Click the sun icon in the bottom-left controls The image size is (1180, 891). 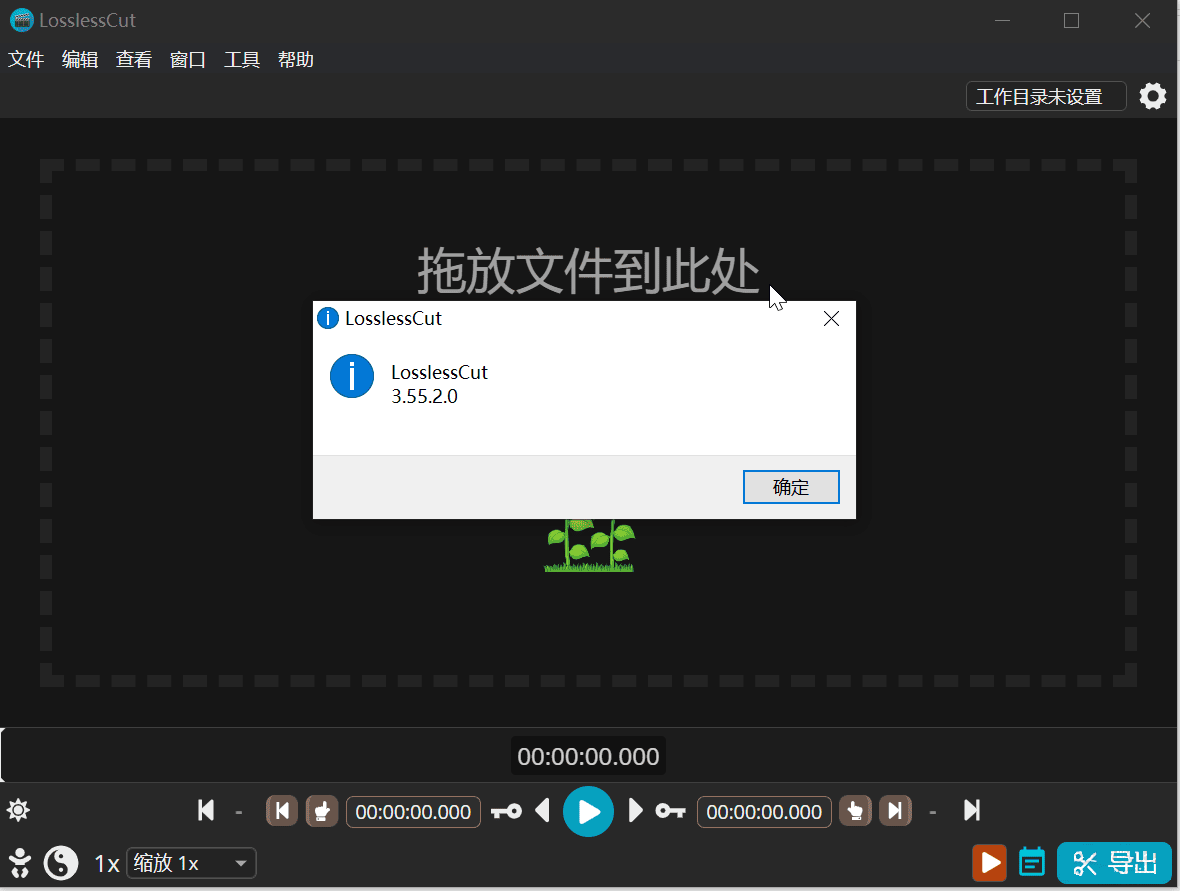pos(18,811)
